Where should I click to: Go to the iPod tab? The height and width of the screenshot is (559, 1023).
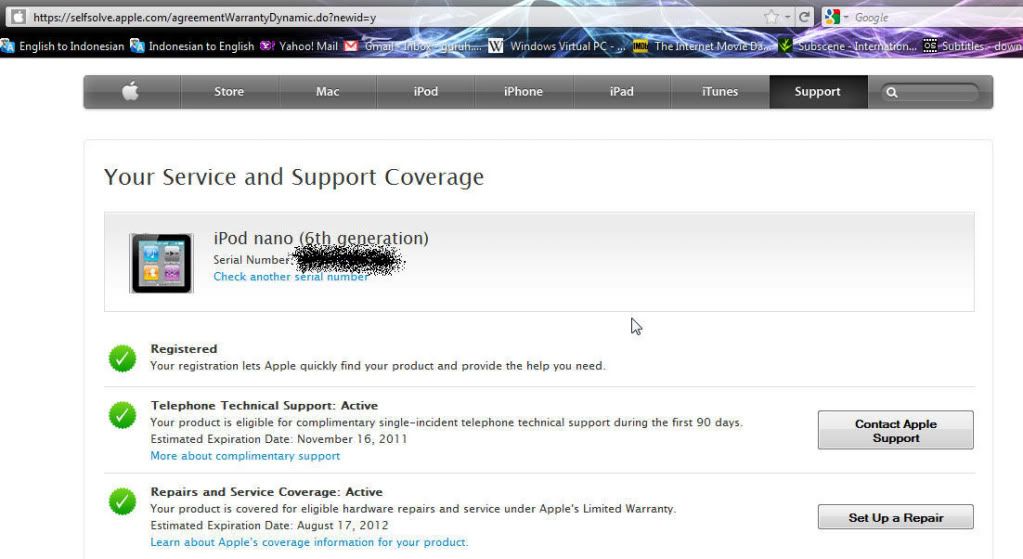425,91
